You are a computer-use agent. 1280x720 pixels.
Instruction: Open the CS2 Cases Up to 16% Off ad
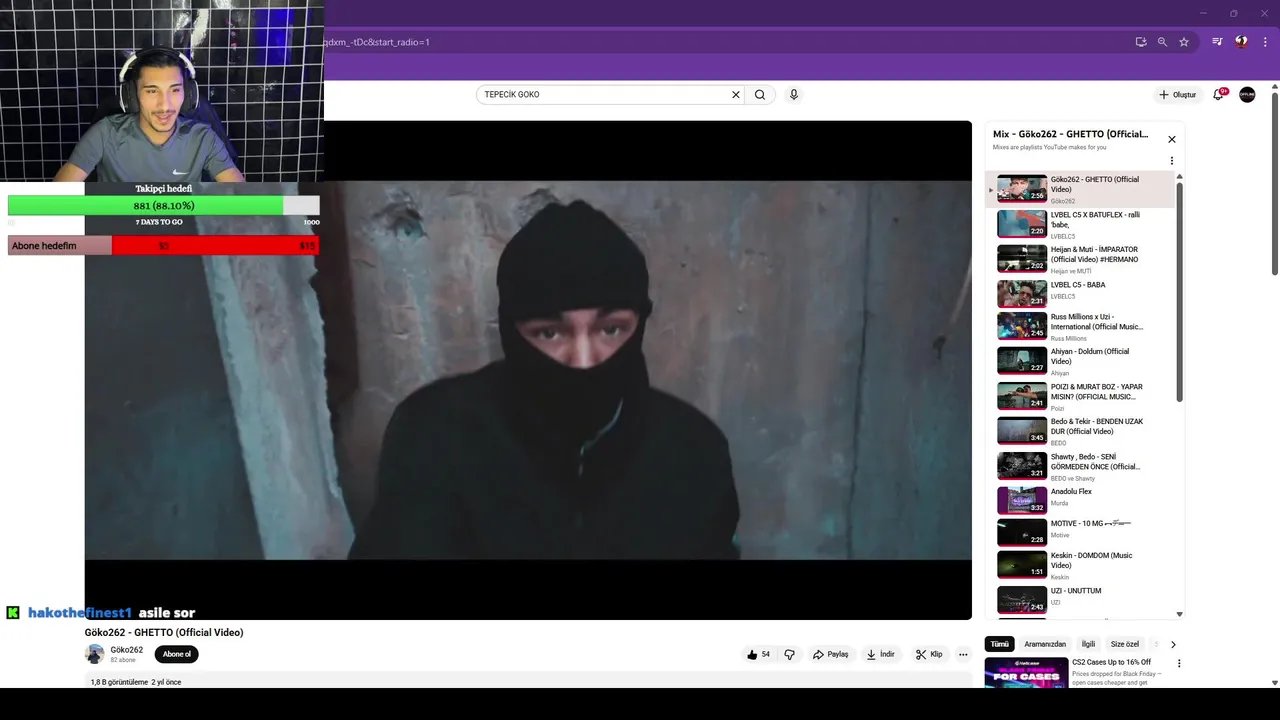(x=1075, y=672)
